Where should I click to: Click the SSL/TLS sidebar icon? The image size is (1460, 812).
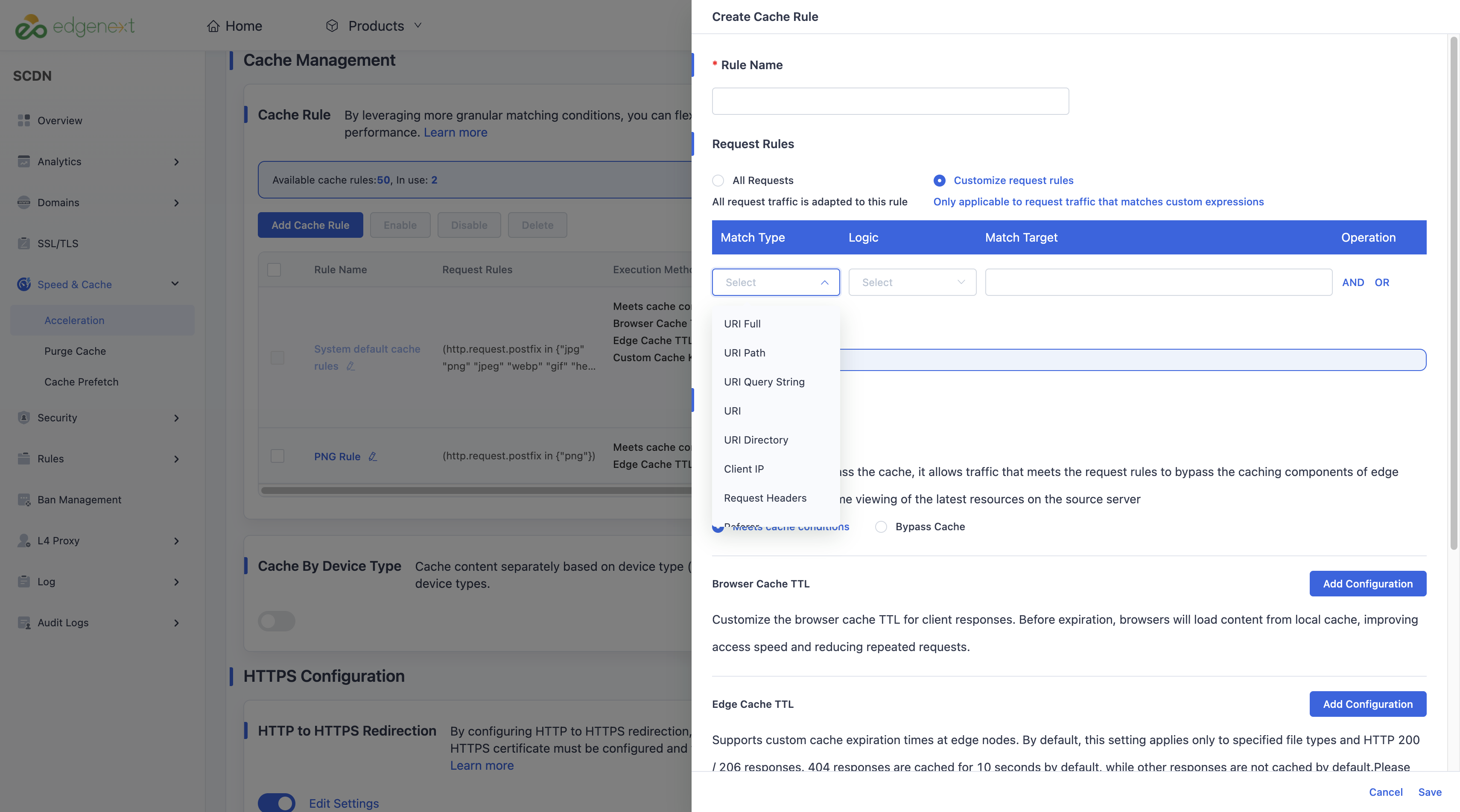click(24, 243)
